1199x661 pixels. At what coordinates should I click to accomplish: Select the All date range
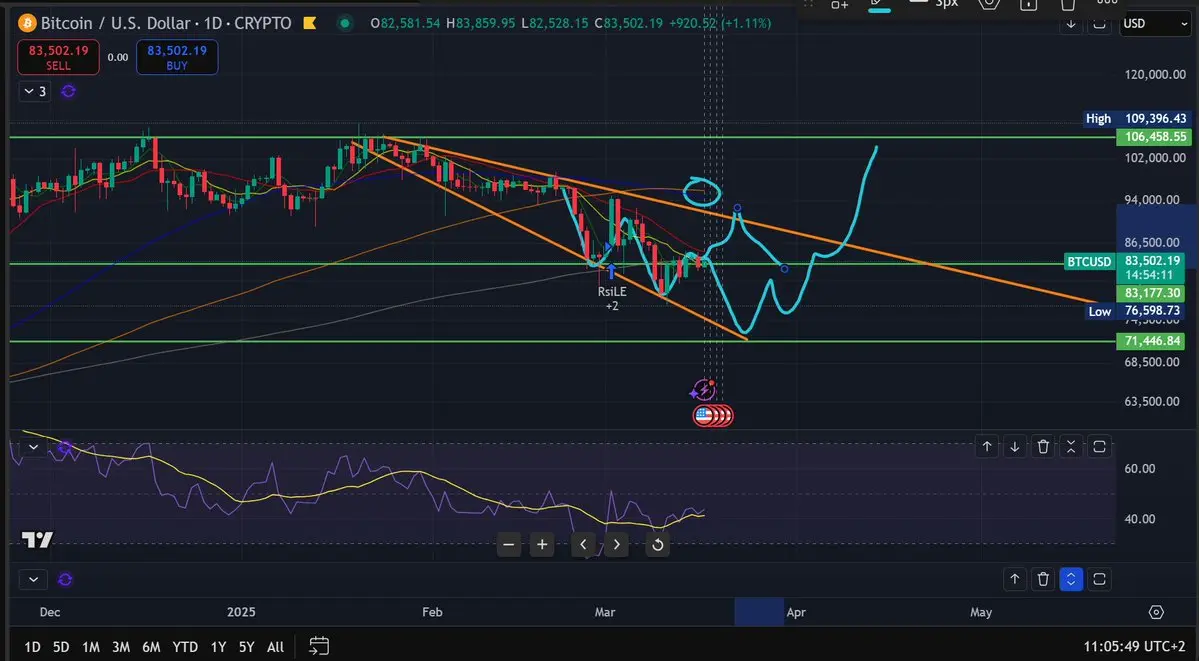[x=275, y=647]
